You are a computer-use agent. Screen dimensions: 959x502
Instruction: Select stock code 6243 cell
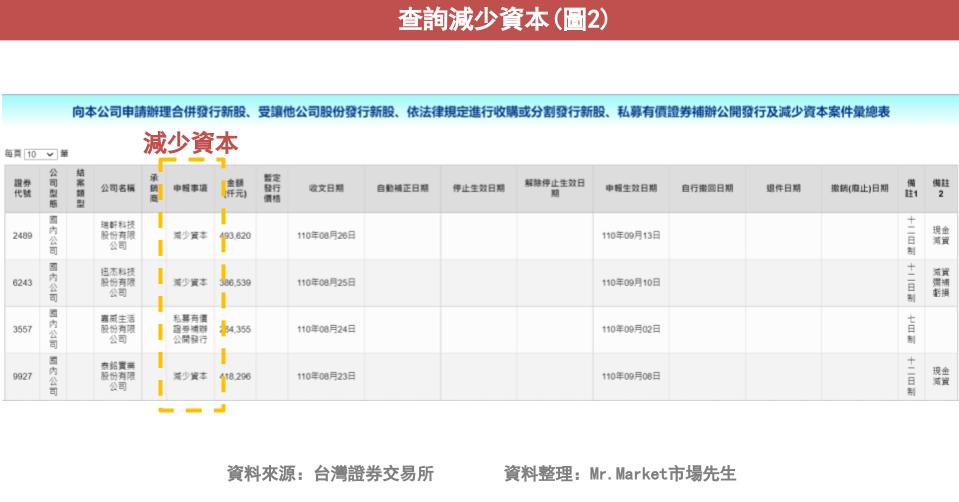tap(22, 283)
